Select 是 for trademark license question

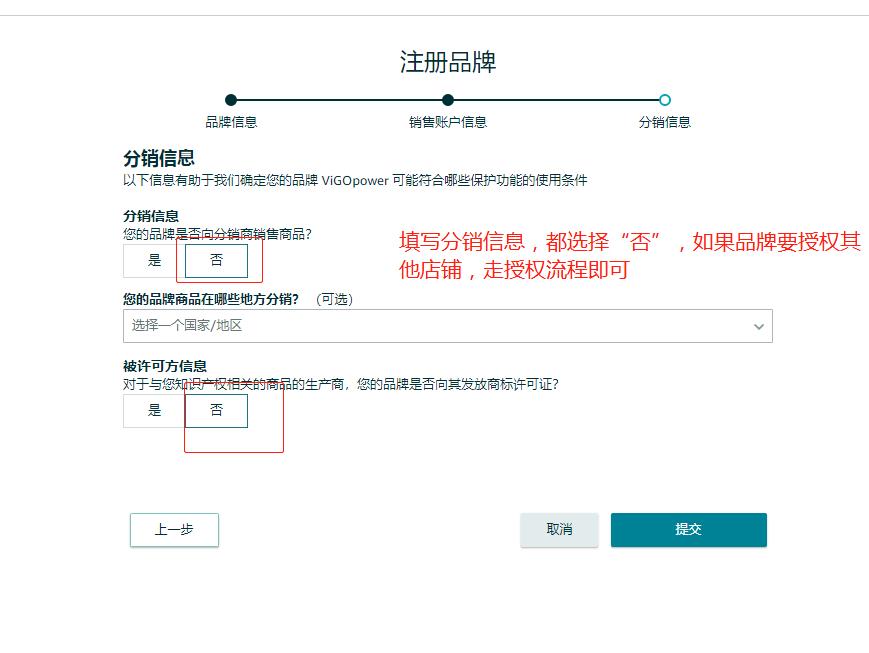(154, 411)
